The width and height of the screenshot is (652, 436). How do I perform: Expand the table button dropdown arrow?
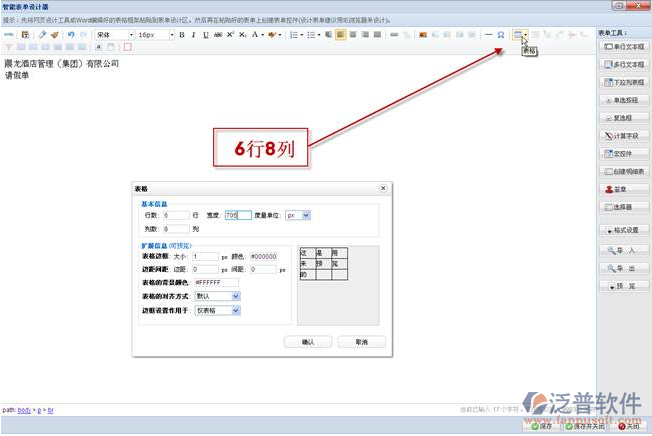click(x=526, y=35)
